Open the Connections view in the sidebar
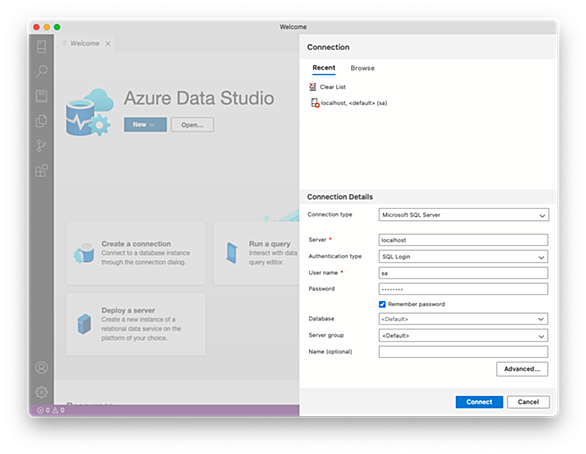Screen dimensions: 586x454 coord(41,47)
